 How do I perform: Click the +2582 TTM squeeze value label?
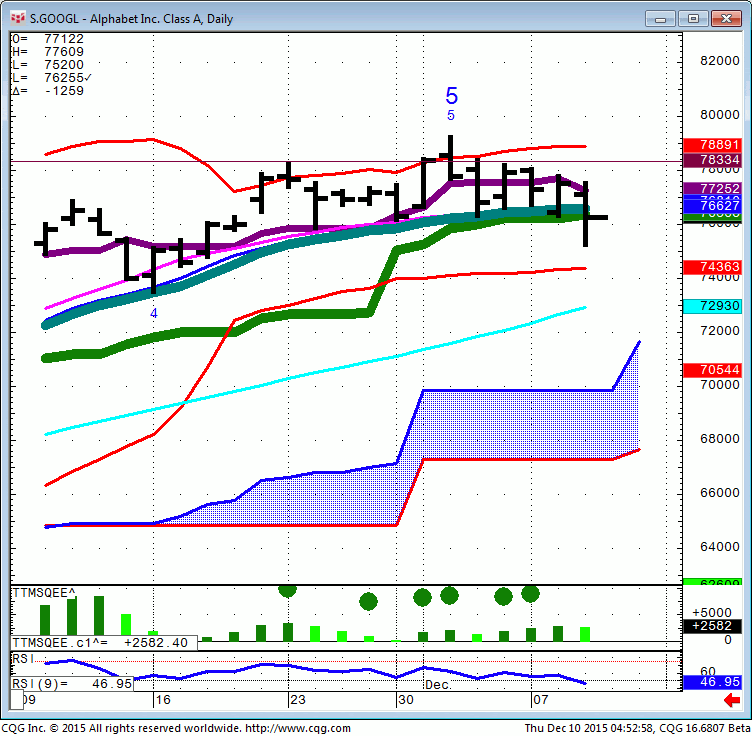click(712, 626)
